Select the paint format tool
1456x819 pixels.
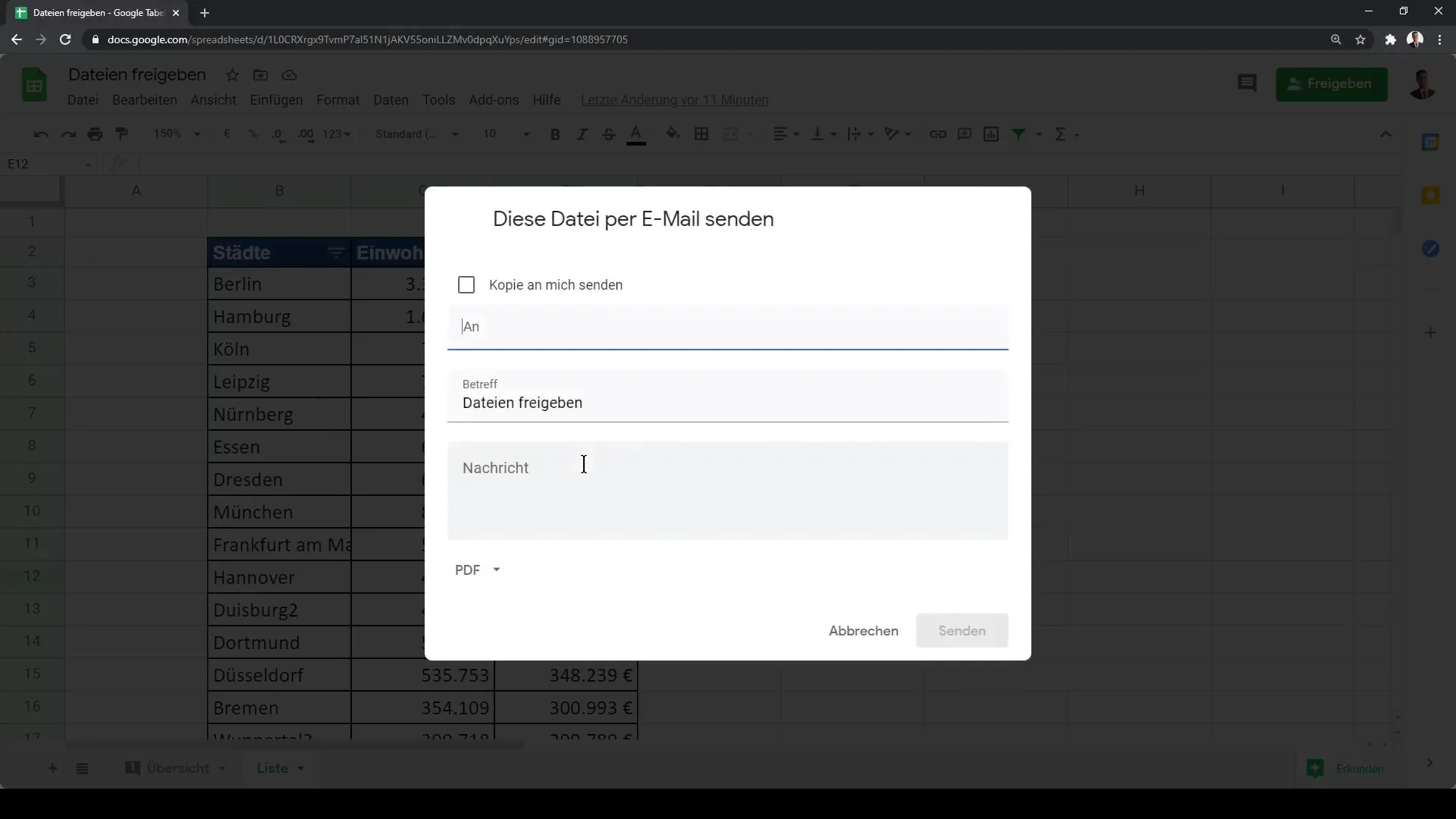pos(121,134)
